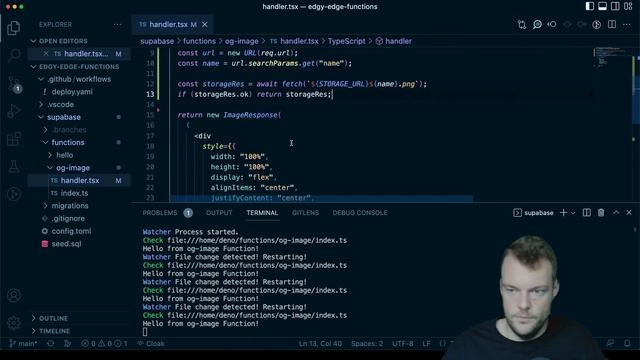Open the Testing flask view
The height and width of the screenshot is (360, 640).
click(13, 167)
